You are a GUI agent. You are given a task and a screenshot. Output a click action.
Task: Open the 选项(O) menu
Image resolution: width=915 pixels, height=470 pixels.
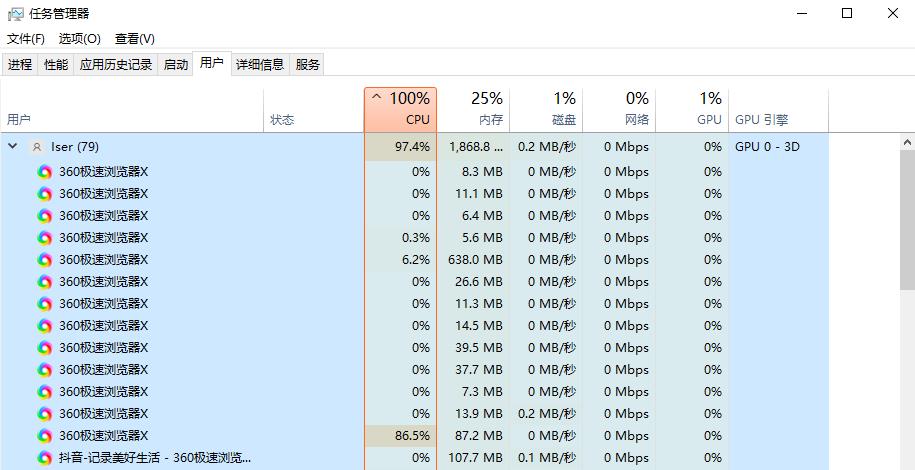pyautogui.click(x=79, y=39)
